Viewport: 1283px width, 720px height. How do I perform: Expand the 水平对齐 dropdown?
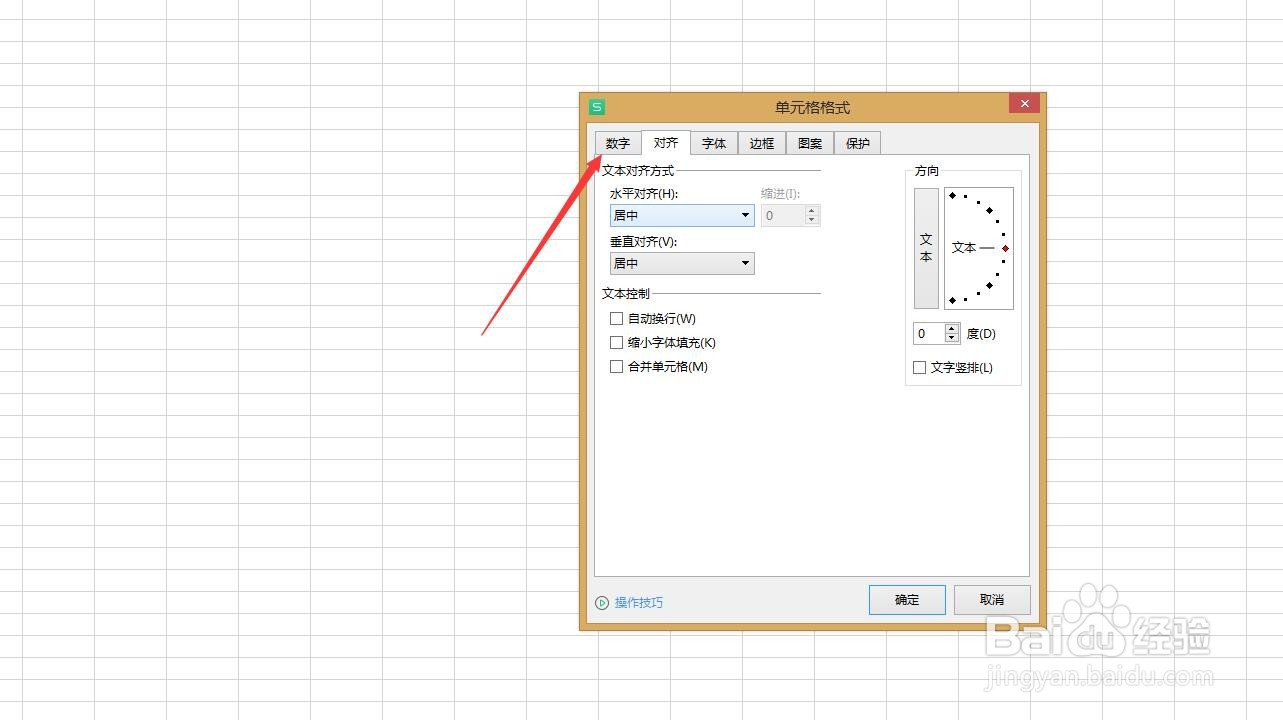[x=682, y=215]
